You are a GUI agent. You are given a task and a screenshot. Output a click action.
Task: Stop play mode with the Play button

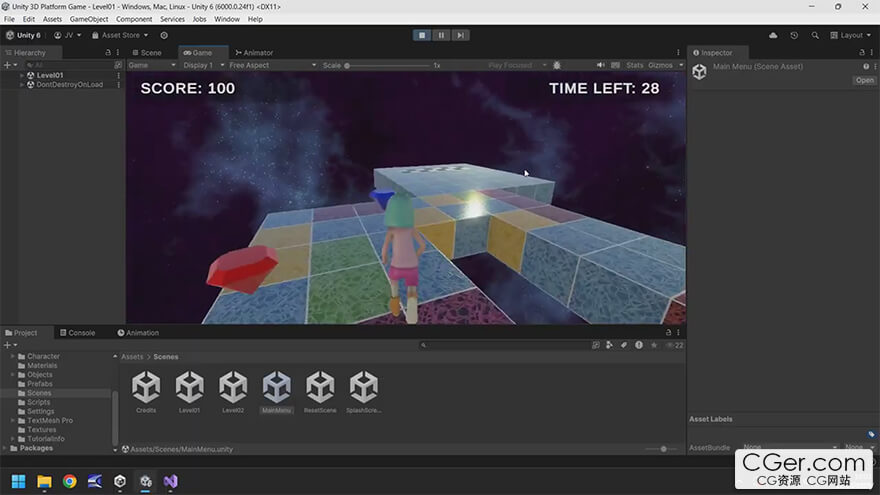pos(422,35)
